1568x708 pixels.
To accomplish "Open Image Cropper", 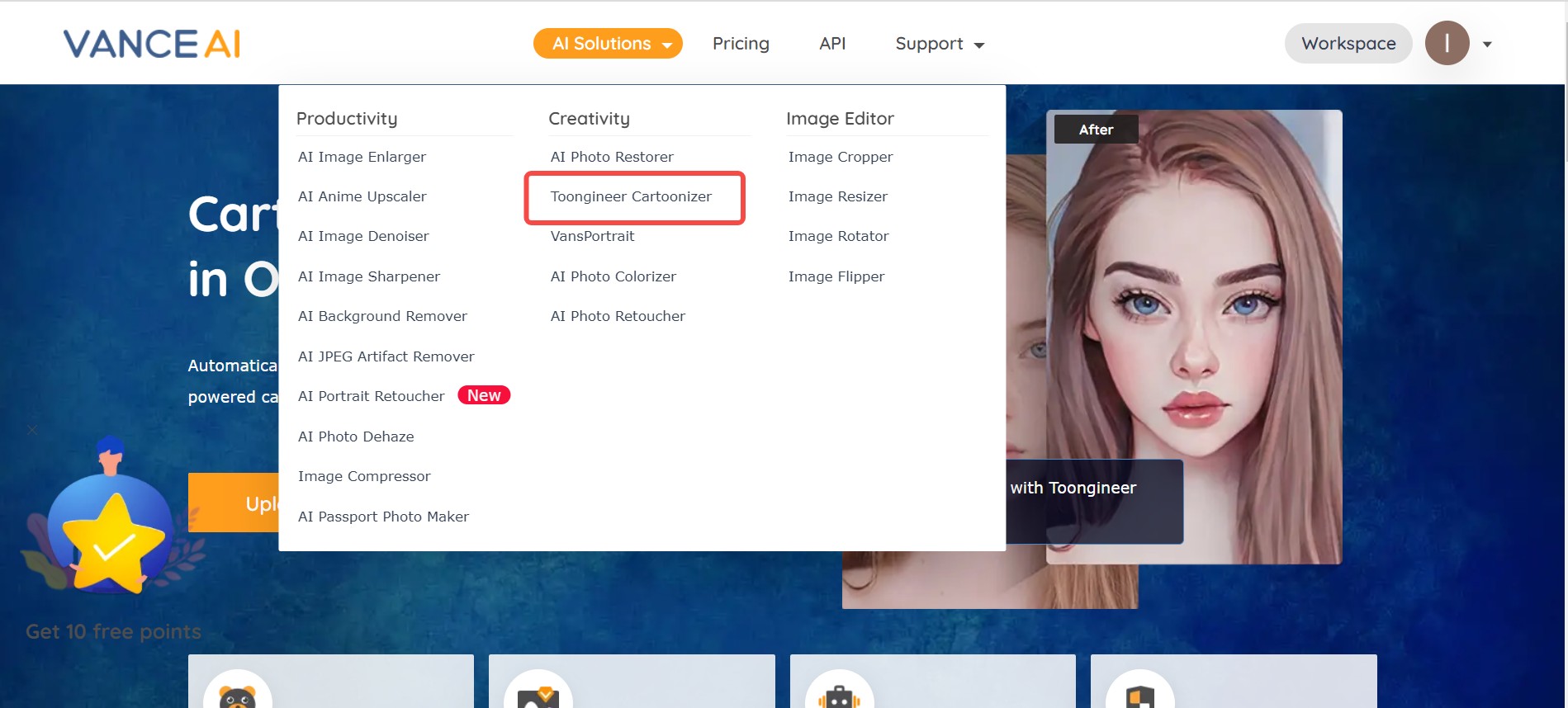I will point(841,157).
